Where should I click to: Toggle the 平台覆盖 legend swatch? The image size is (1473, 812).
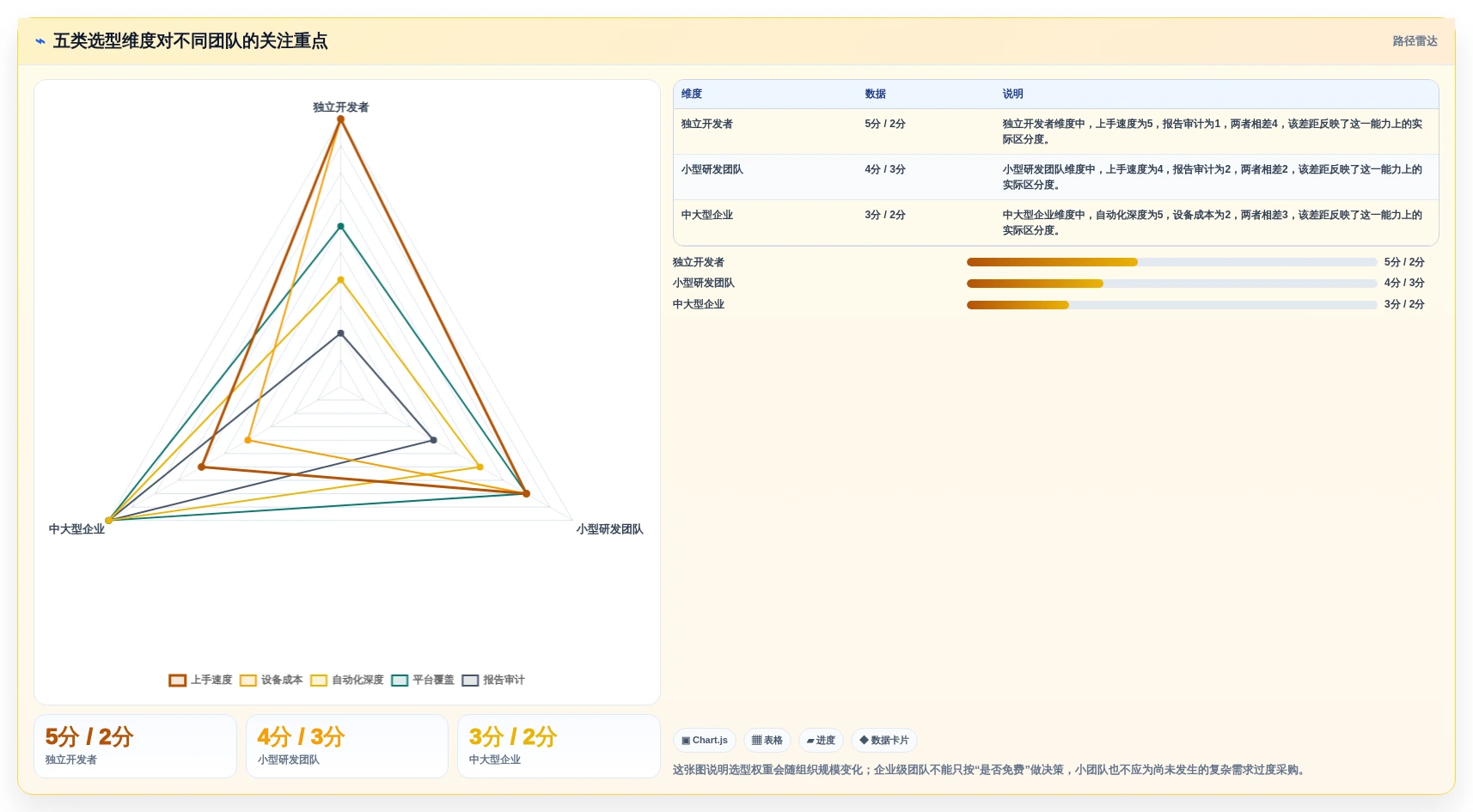[400, 681]
